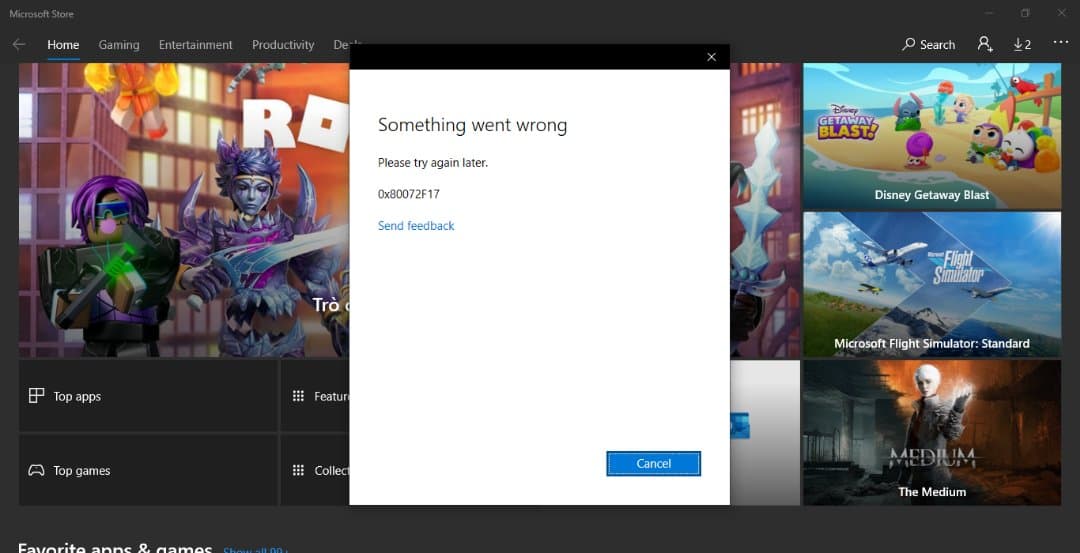Switch to the Productivity tab

[x=283, y=45]
